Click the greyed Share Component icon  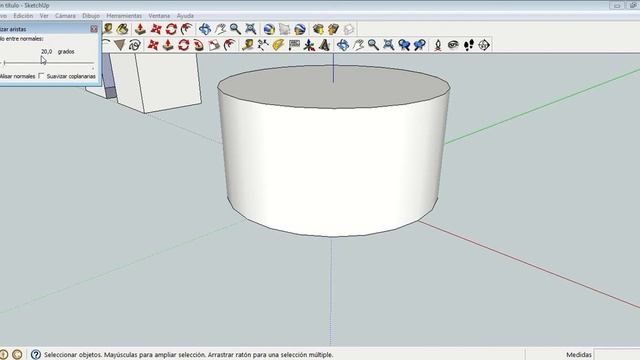[349, 29]
